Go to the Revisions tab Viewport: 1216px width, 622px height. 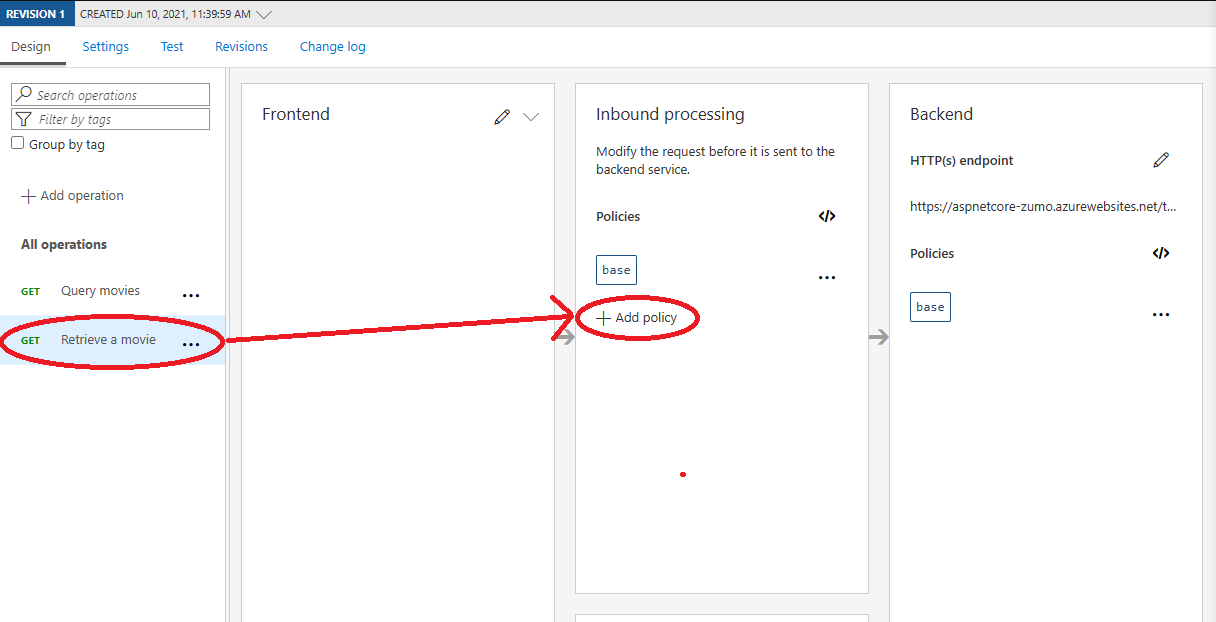click(x=242, y=46)
